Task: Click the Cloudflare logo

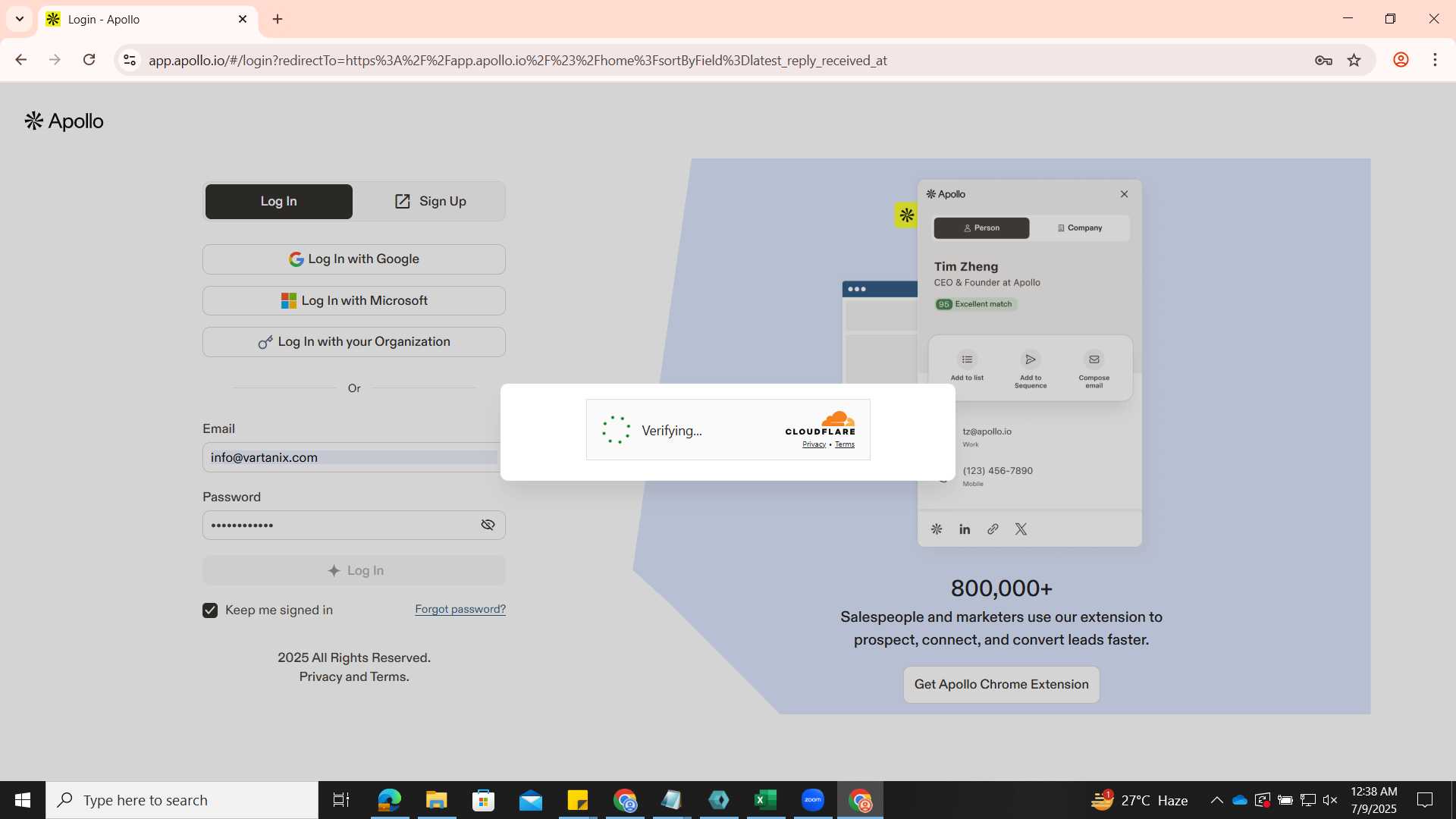Action: (820, 423)
